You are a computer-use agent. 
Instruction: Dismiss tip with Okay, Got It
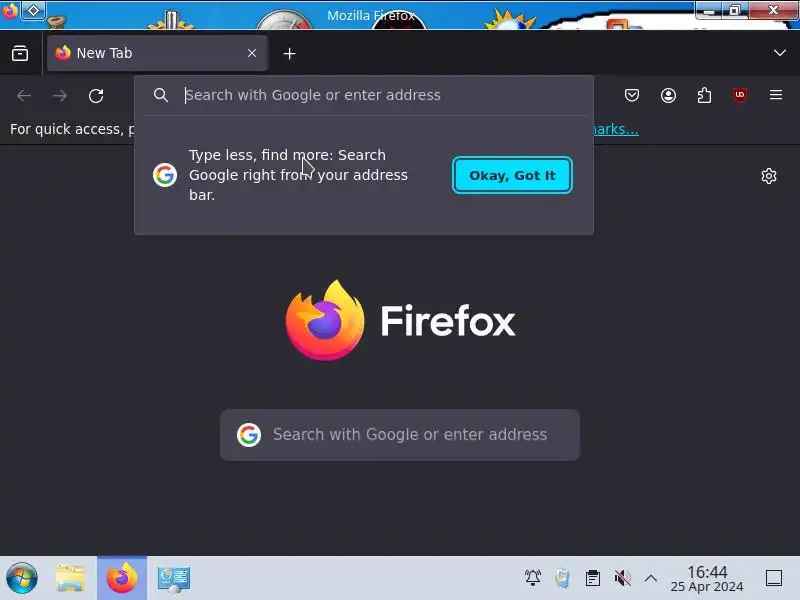(x=512, y=175)
